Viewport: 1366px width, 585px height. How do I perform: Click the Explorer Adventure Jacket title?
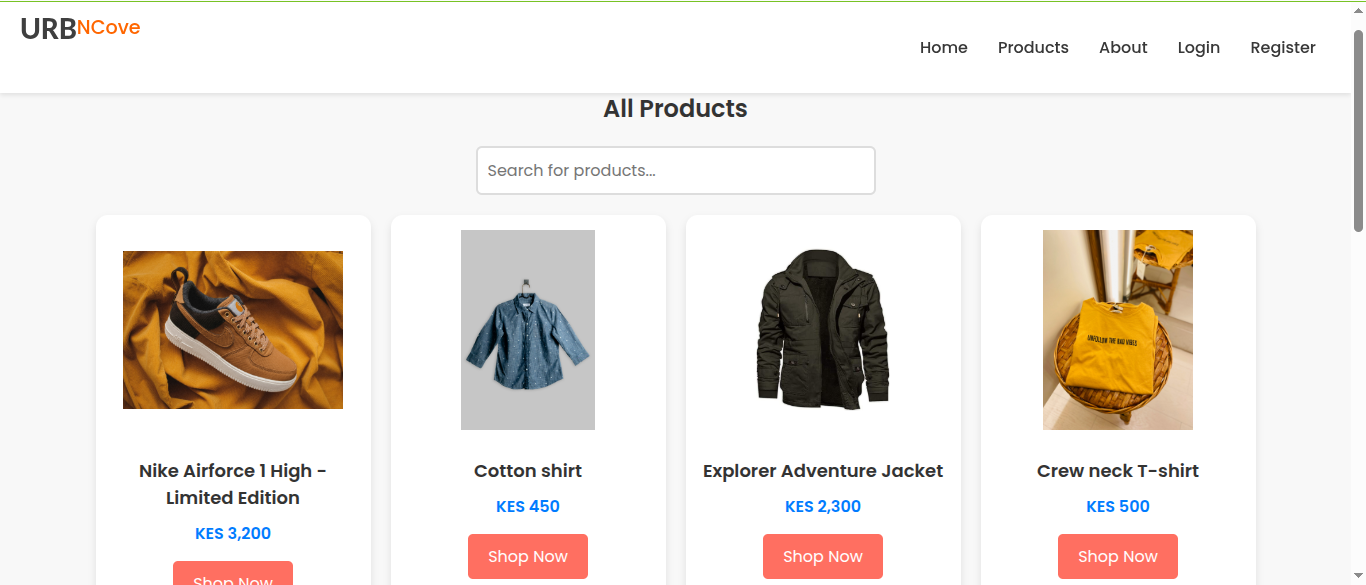coord(823,471)
